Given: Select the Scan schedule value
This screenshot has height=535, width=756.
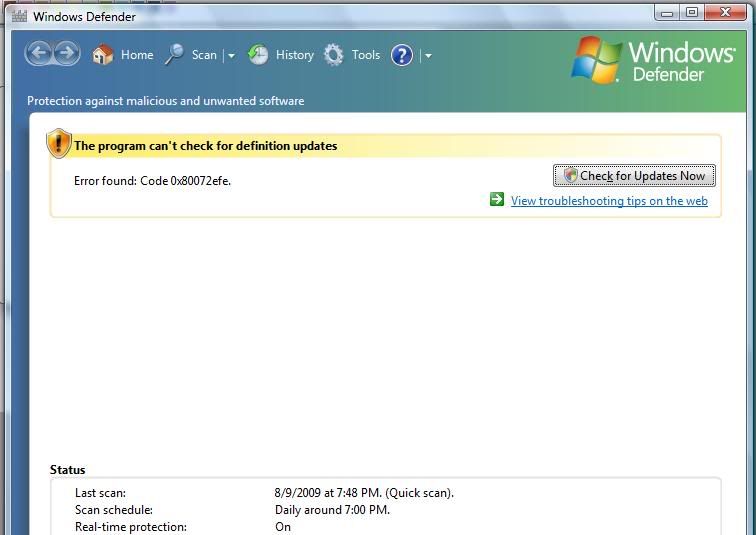Looking at the screenshot, I should [332, 510].
